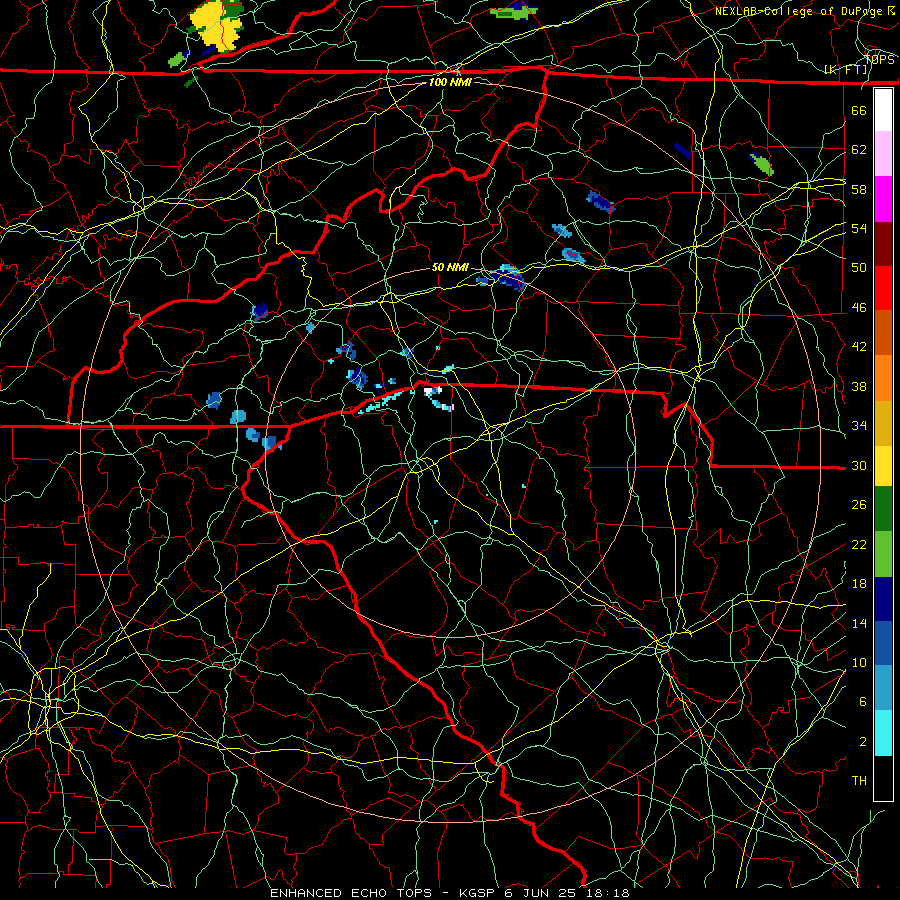The height and width of the screenshot is (900, 900).
Task: Select the dark green scale swatch
Action: coord(883,509)
